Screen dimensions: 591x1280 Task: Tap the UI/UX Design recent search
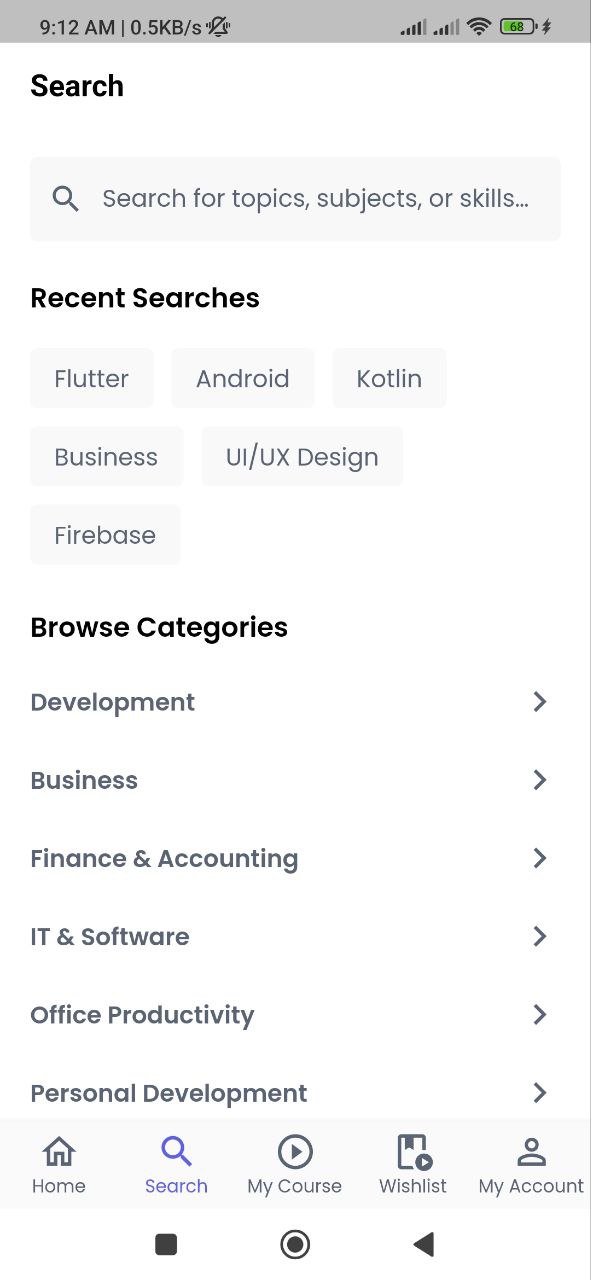click(302, 456)
